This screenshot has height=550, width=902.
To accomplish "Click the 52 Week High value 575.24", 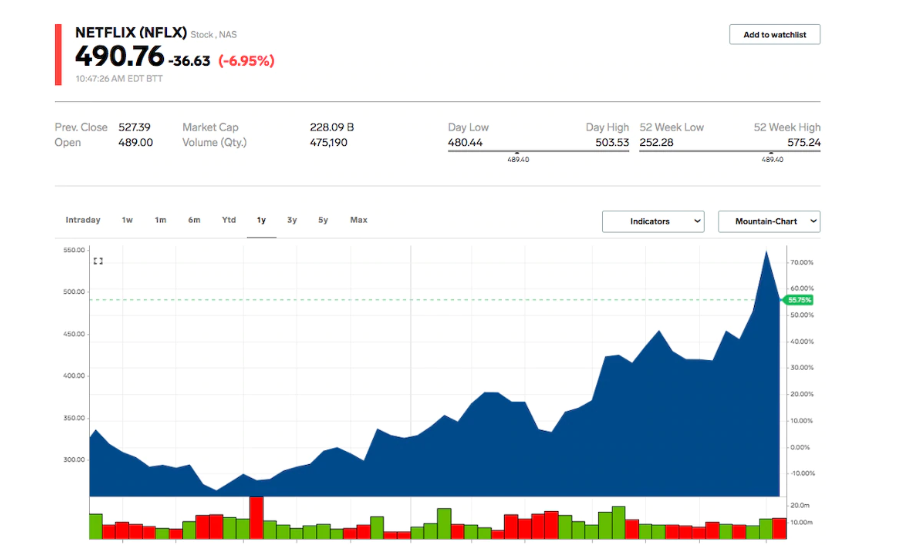I will (804, 143).
